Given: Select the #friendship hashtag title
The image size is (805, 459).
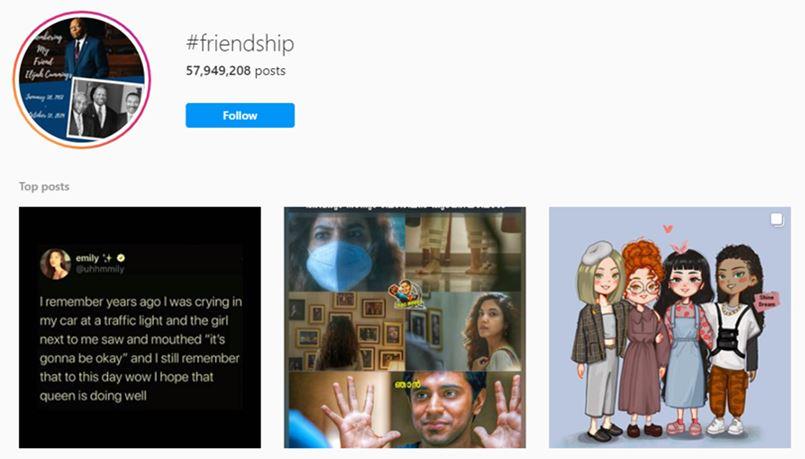Looking at the screenshot, I should point(240,44).
